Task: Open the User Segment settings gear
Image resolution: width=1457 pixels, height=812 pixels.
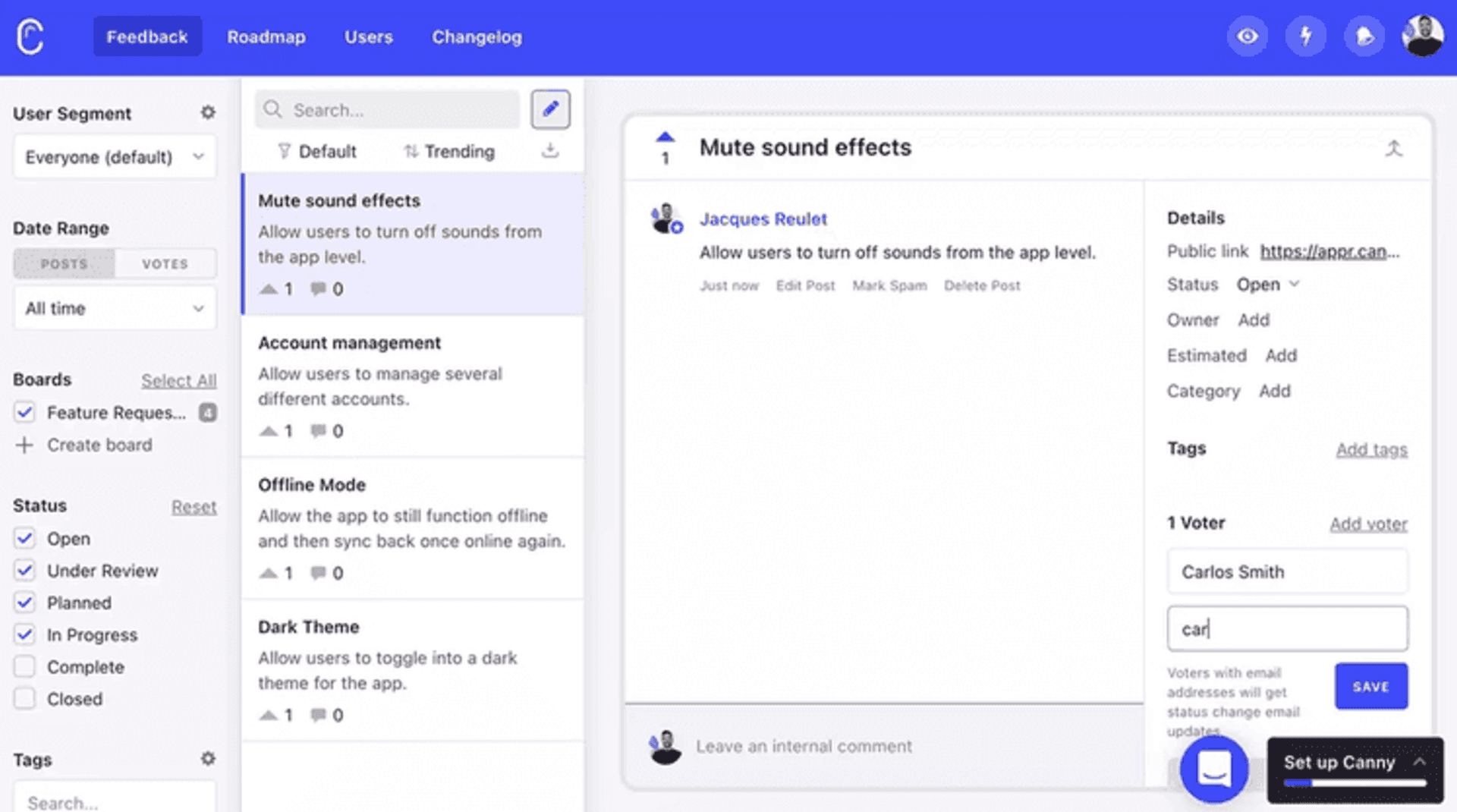Action: click(208, 112)
